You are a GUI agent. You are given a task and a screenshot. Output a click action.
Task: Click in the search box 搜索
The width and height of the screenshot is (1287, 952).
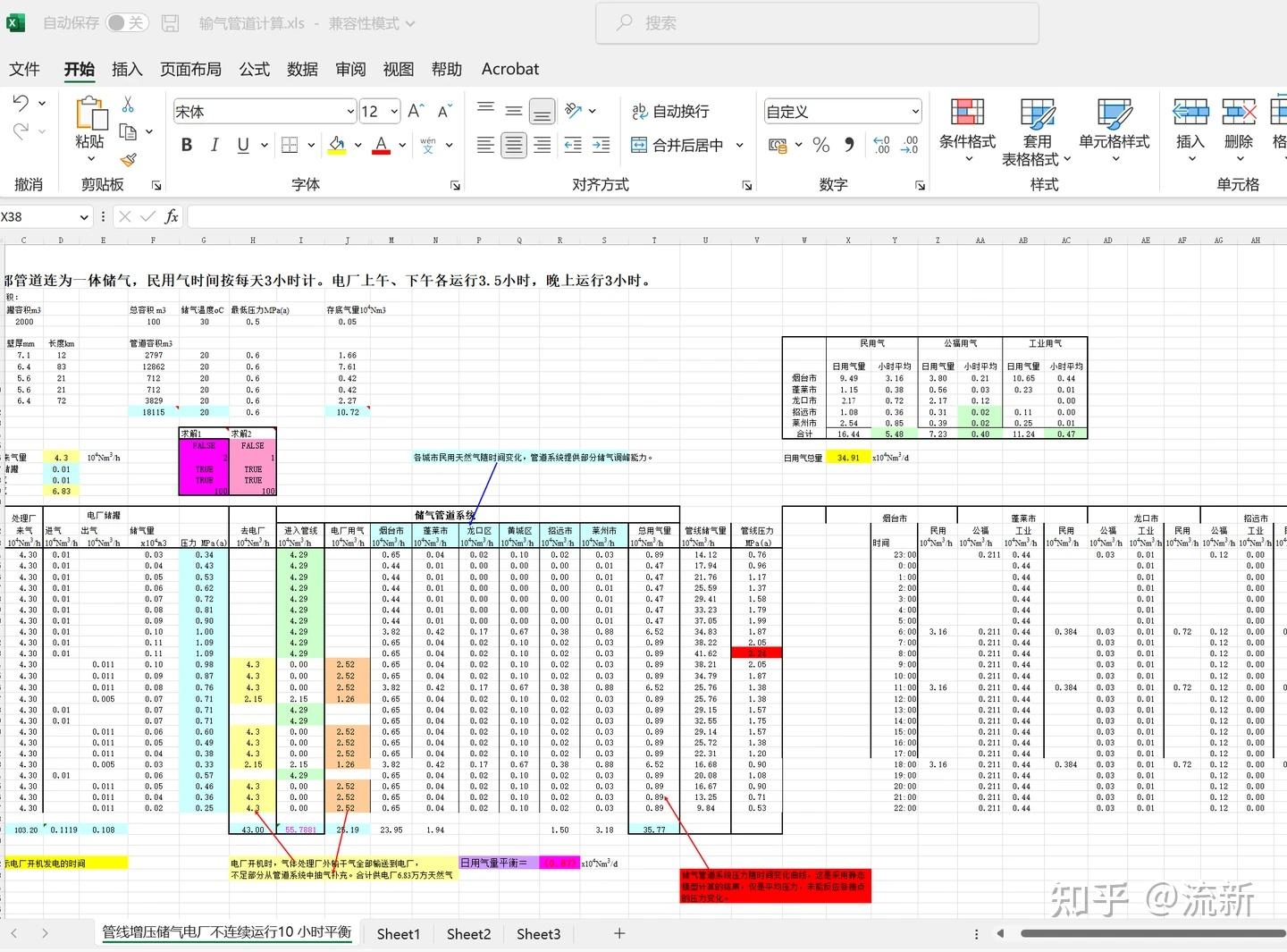817,23
